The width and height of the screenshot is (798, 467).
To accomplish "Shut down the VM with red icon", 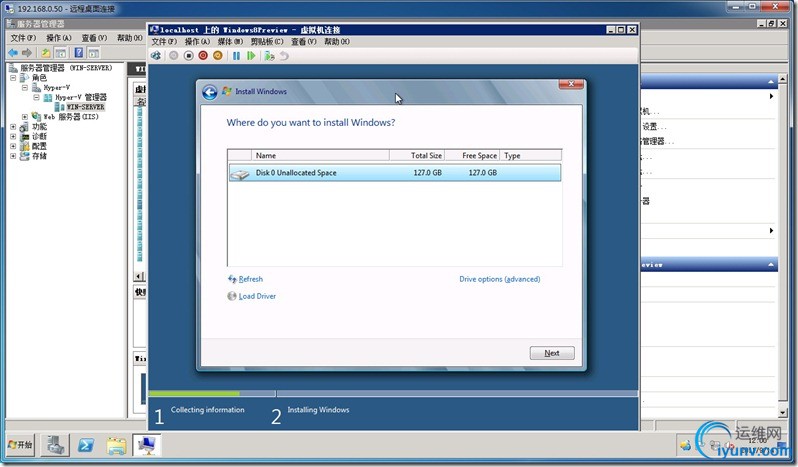I will point(203,55).
